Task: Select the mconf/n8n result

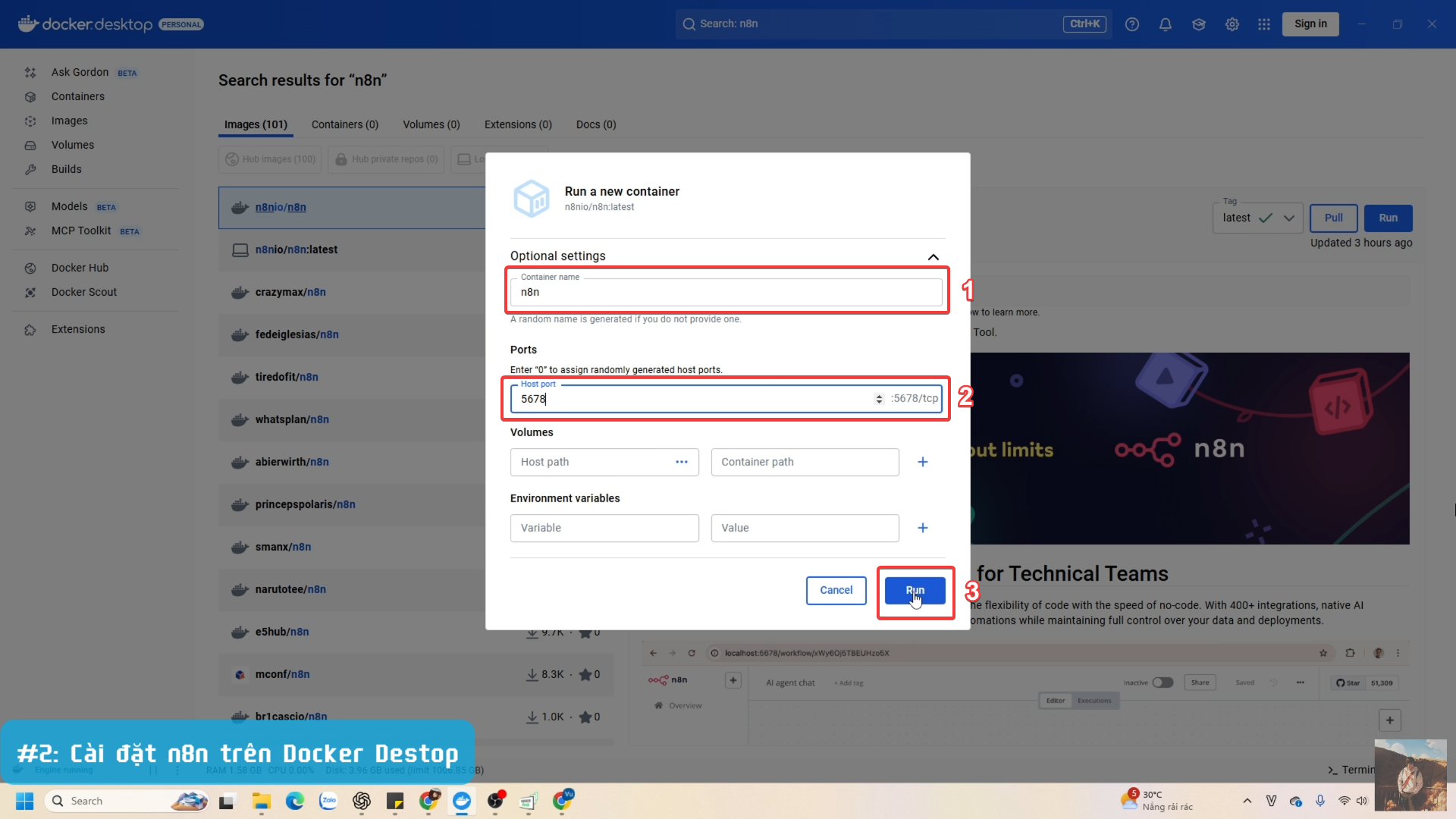Action: point(416,674)
